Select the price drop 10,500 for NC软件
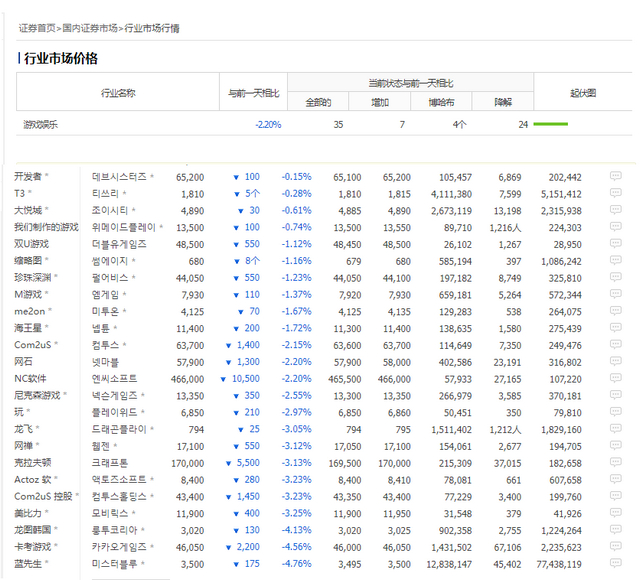The height and width of the screenshot is (580, 640). 246,379
